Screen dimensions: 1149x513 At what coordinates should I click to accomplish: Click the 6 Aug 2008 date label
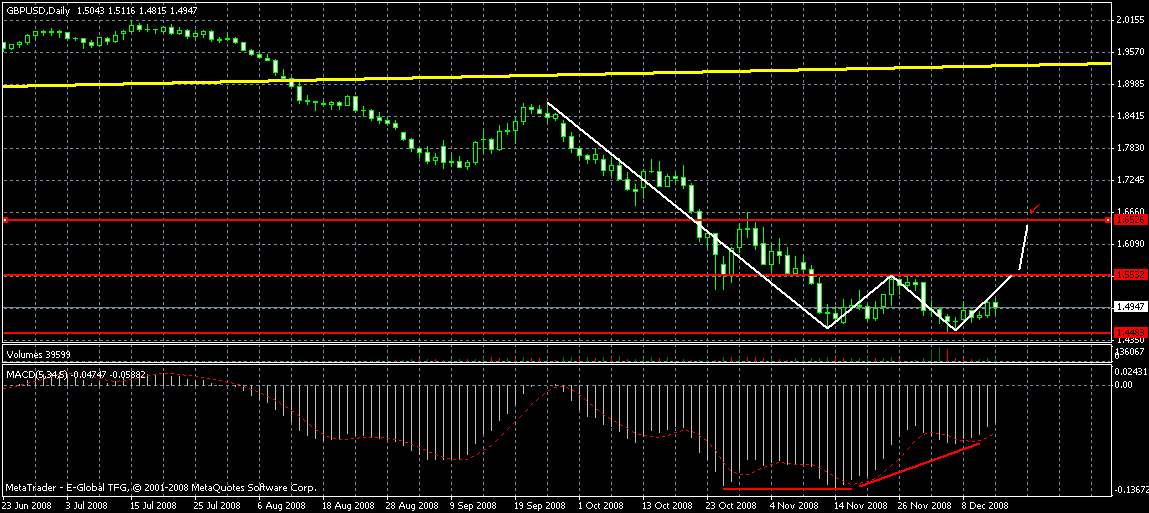coord(281,506)
